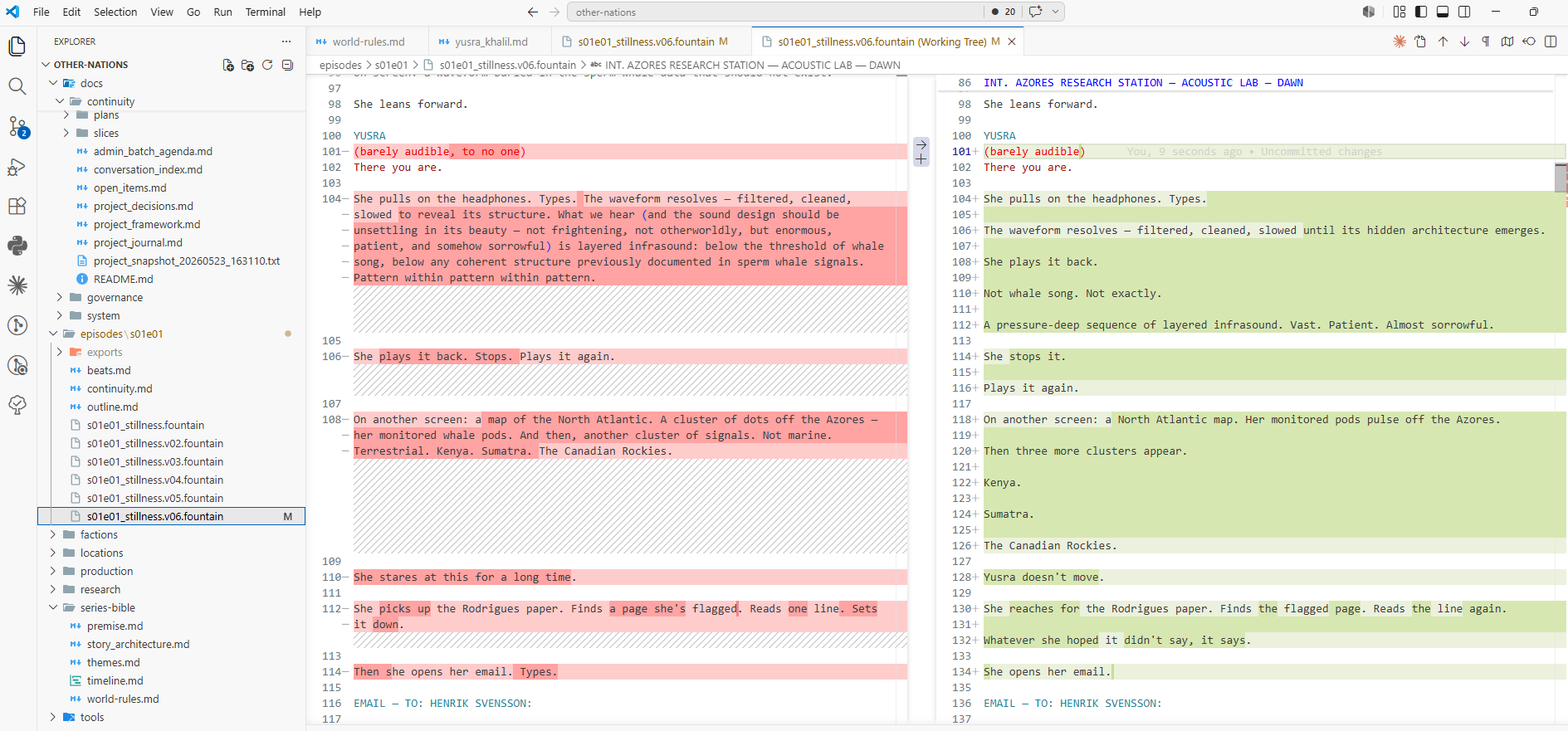Revert the line 101 change using gutter arrow
The height and width of the screenshot is (731, 1568).
(921, 144)
